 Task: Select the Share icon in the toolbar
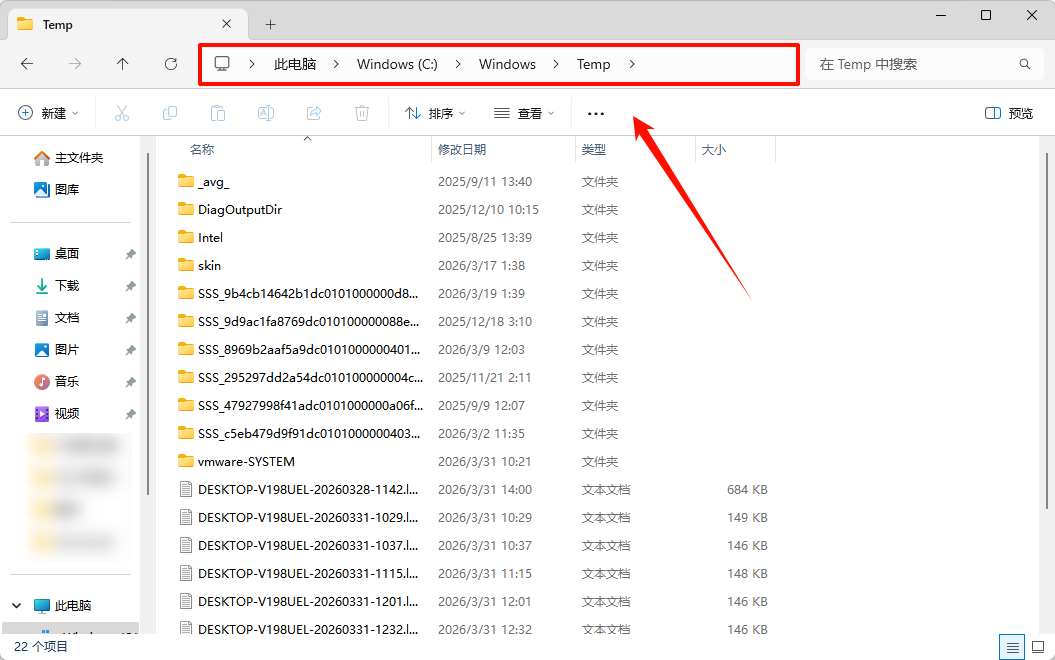click(314, 112)
